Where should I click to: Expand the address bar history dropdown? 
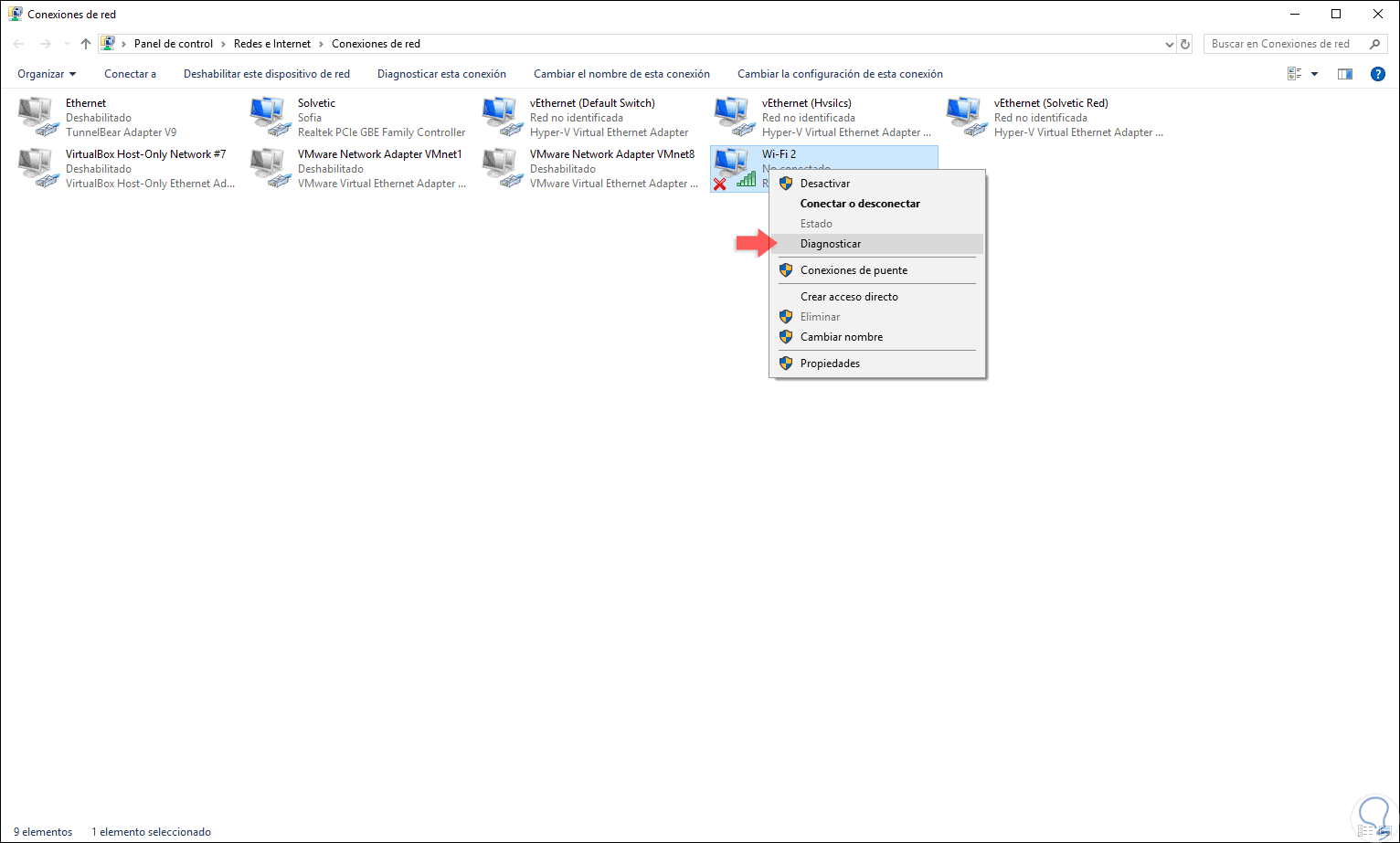(1170, 44)
